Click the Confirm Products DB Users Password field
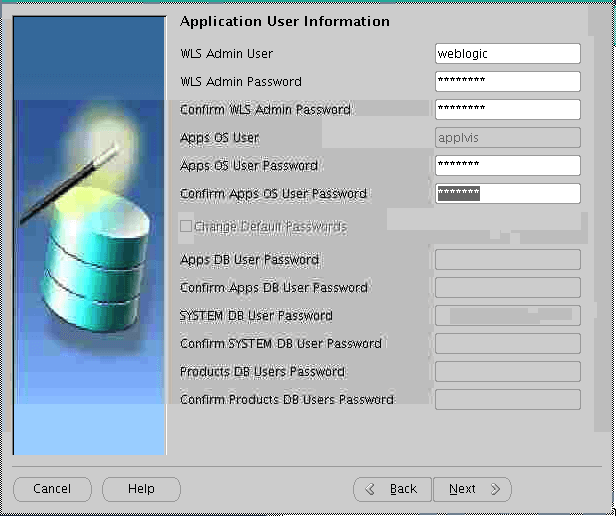 click(507, 400)
